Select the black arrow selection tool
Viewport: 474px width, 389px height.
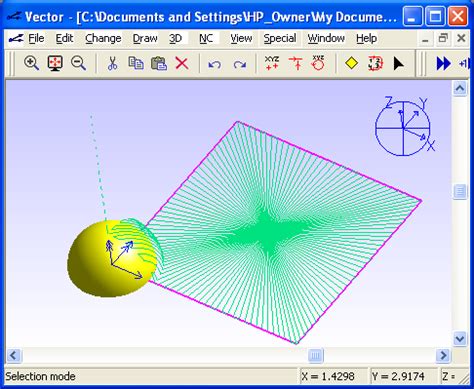coord(398,63)
